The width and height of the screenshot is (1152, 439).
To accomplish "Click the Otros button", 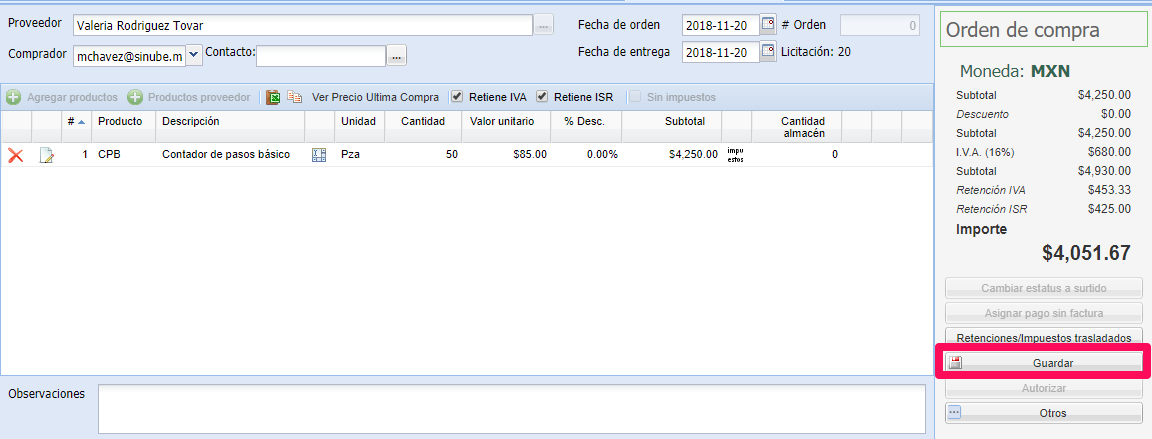I will [1043, 412].
